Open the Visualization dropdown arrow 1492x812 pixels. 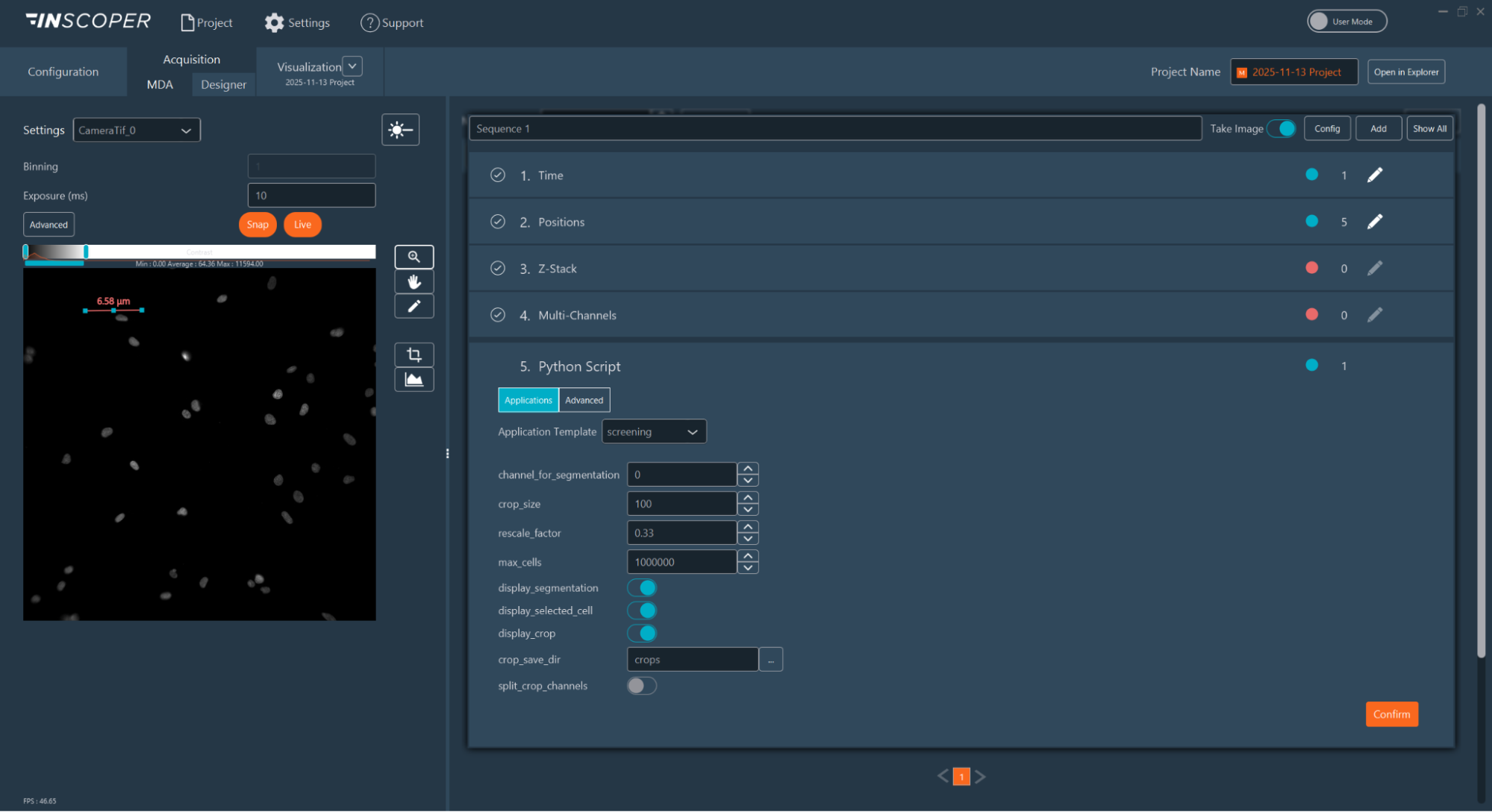pyautogui.click(x=352, y=66)
